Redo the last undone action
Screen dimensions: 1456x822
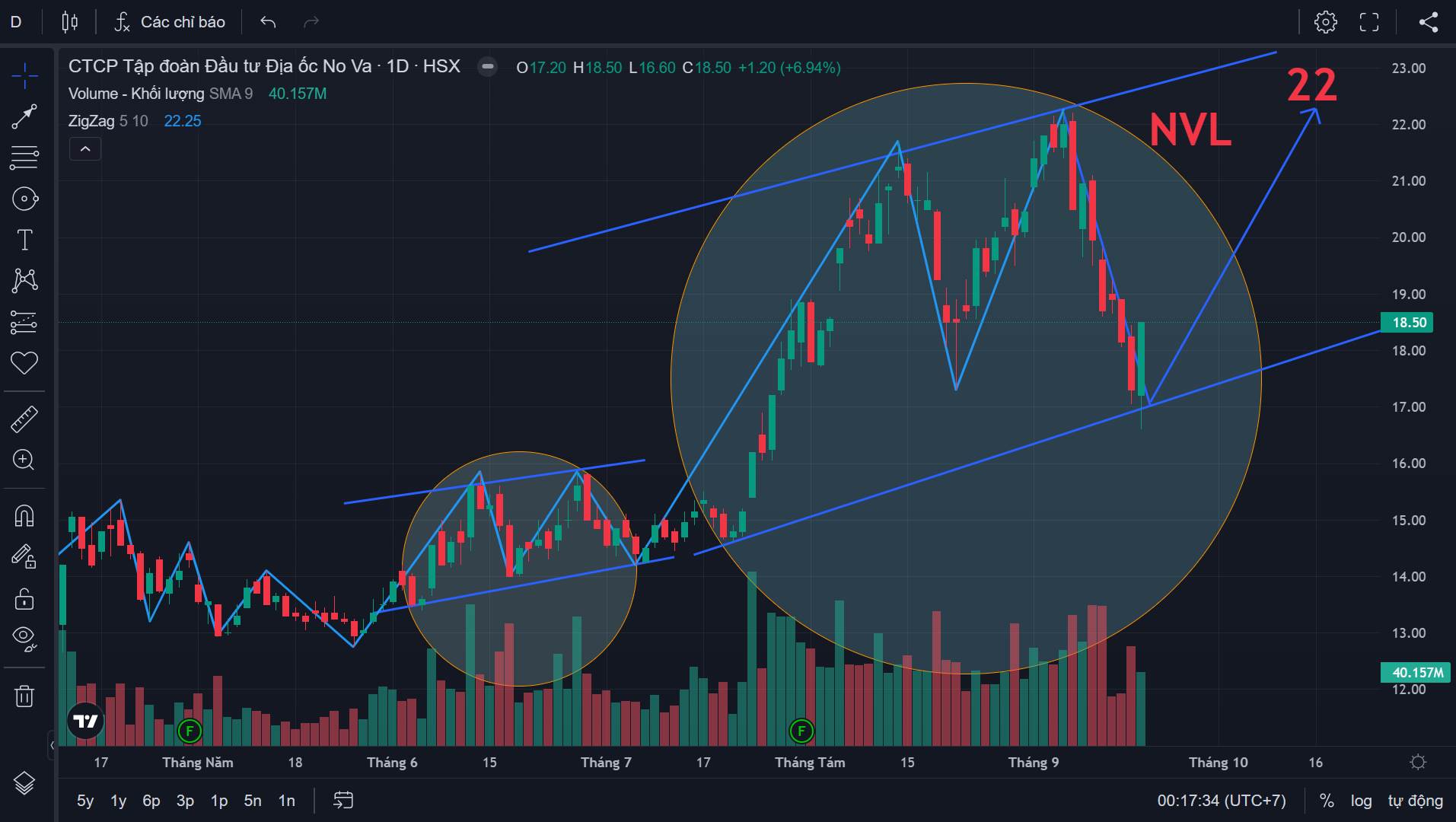311,22
